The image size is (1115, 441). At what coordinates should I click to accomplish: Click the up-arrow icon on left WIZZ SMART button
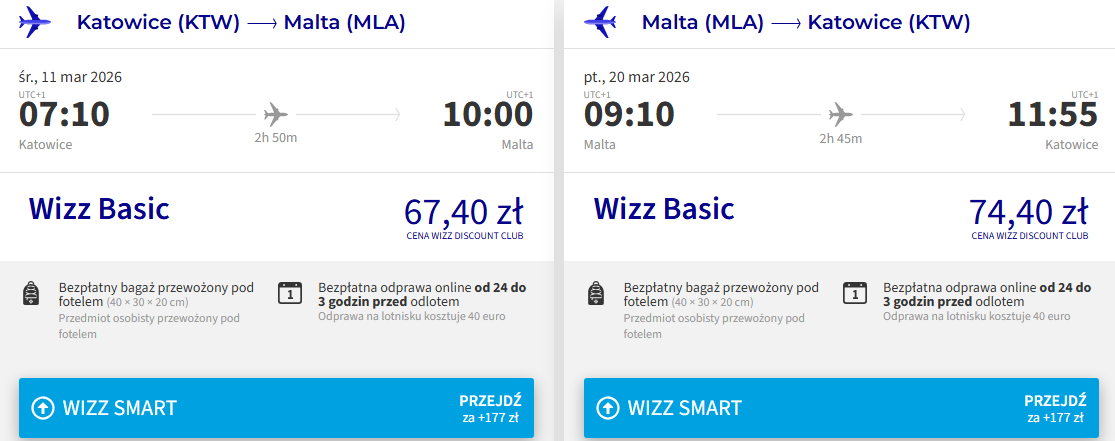(x=43, y=408)
